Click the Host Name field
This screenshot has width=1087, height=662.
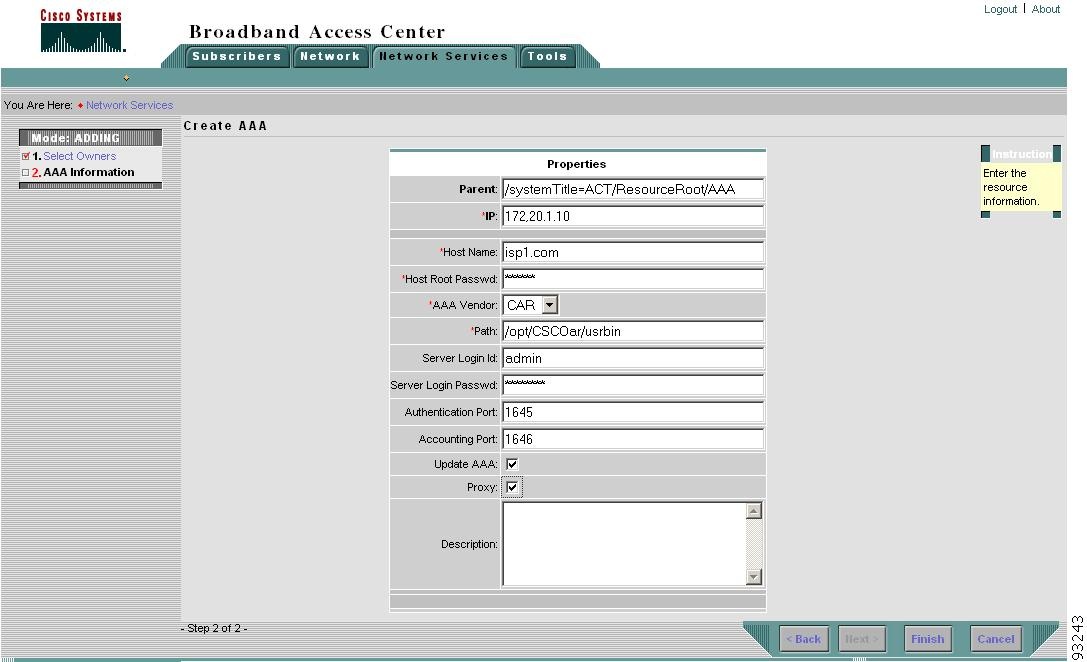coord(632,252)
